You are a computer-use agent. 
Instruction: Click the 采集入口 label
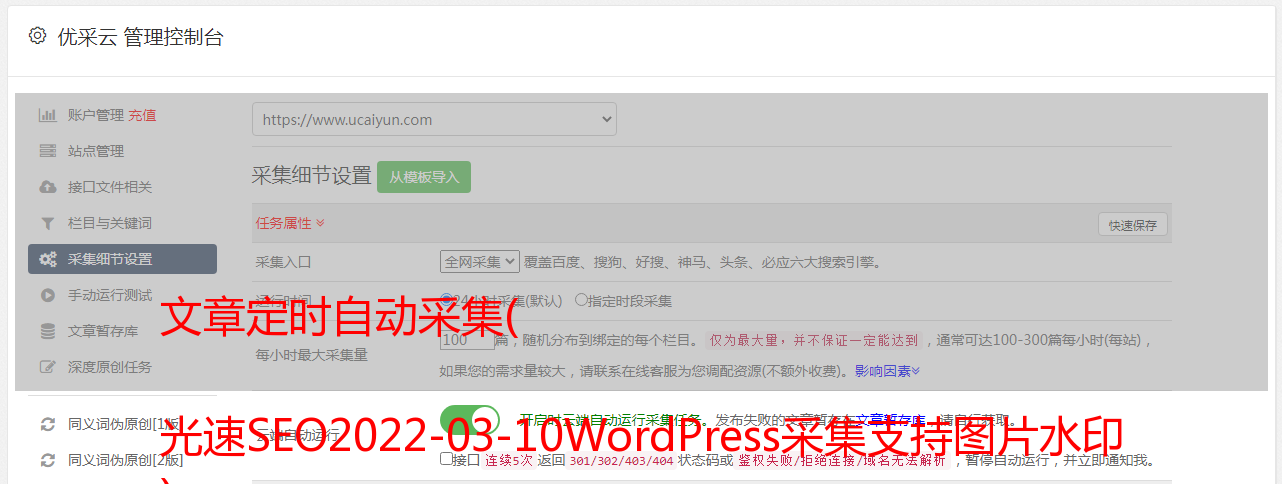(284, 262)
